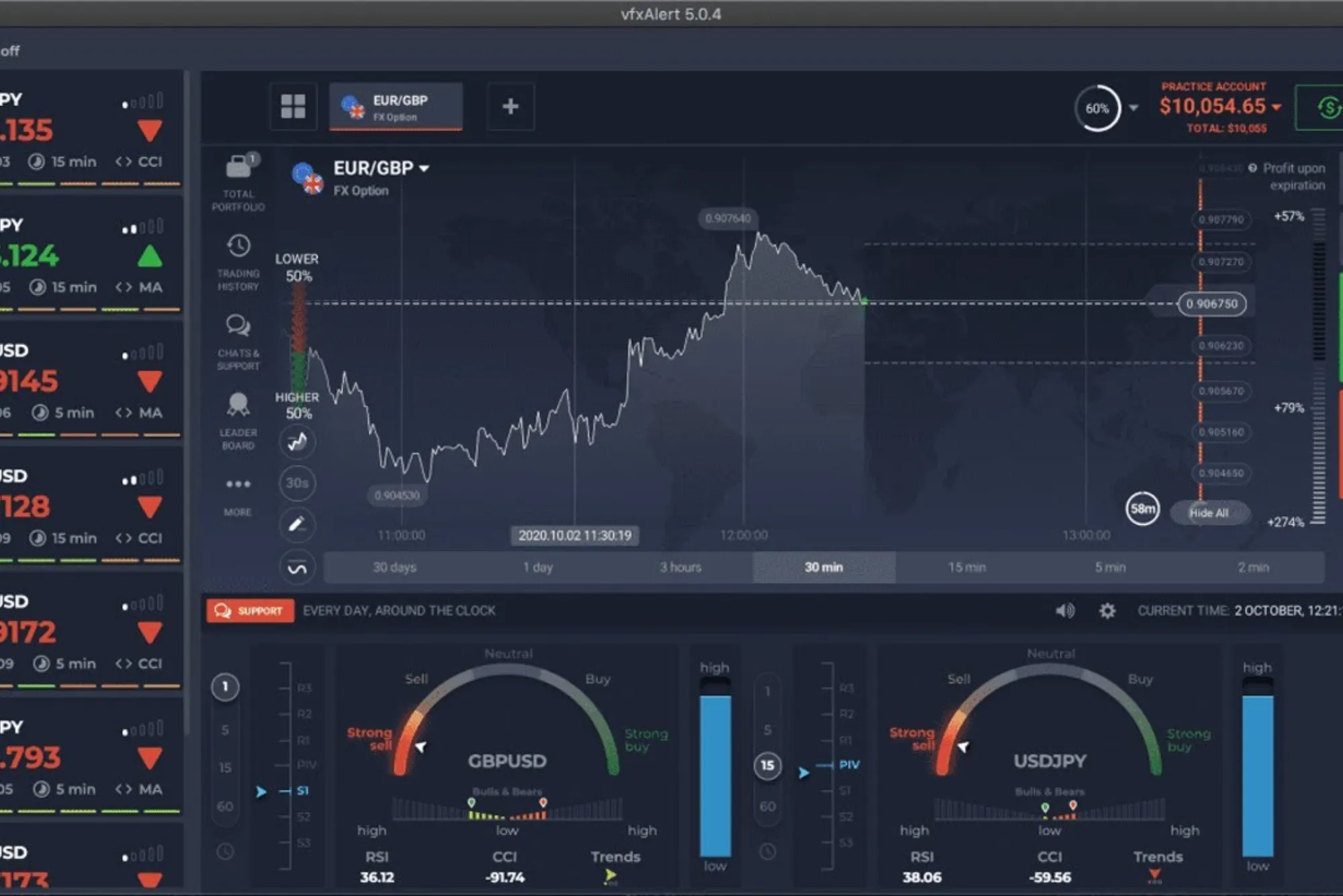Click the GBPUSD Trends arrow indicator
Screen dimensions: 1343x896
point(610,876)
